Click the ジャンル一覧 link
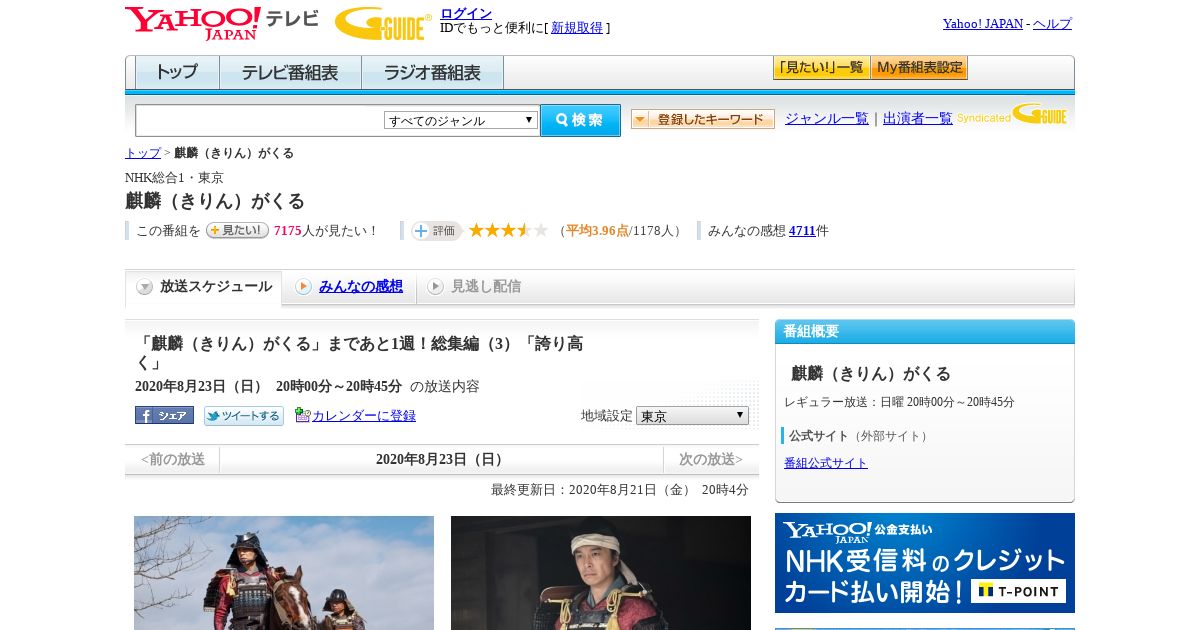Image resolution: width=1200 pixels, height=630 pixels. [x=827, y=119]
